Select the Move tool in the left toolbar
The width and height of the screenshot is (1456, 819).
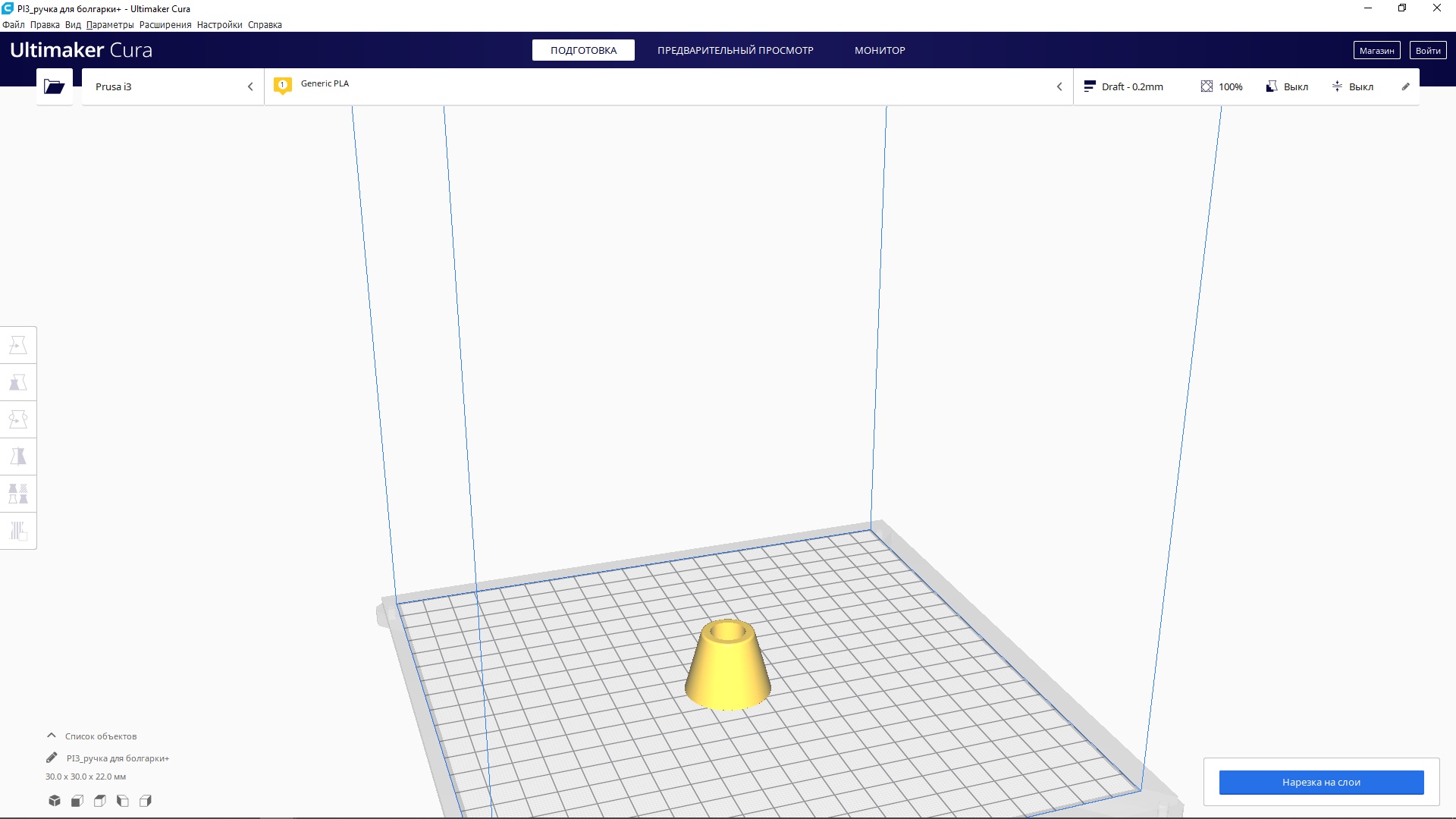[x=18, y=345]
